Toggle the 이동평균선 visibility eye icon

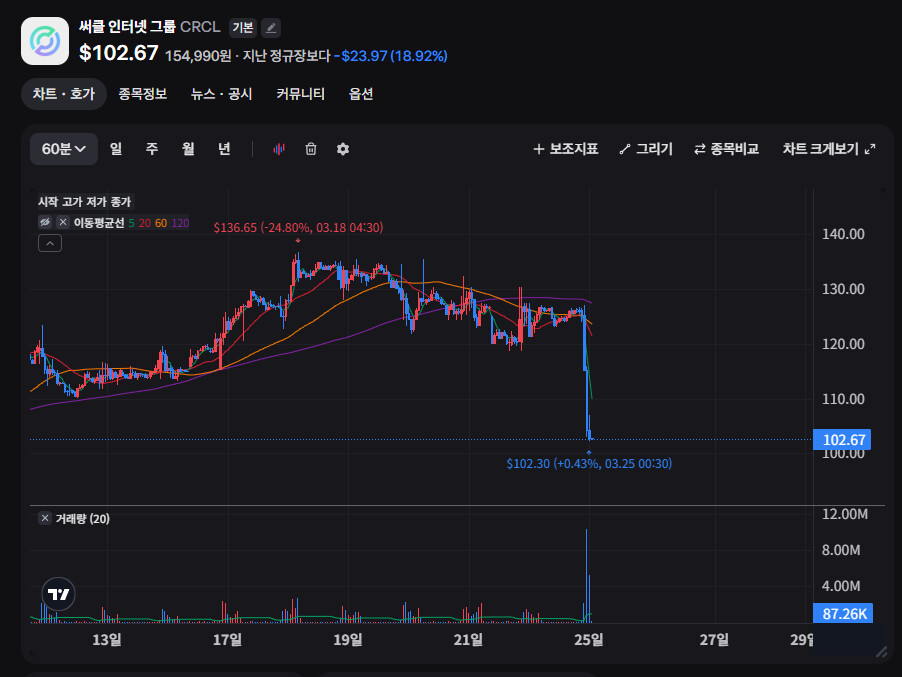pos(45,222)
